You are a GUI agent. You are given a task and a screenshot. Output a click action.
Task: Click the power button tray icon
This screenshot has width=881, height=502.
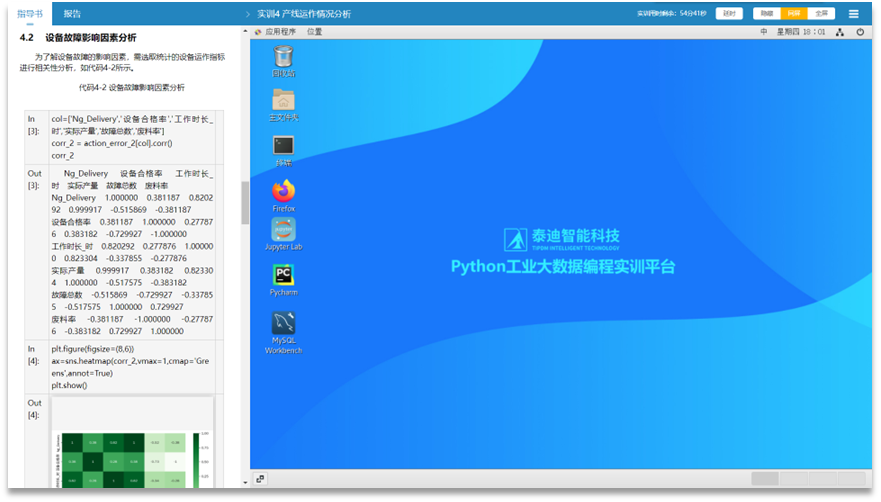pyautogui.click(x=860, y=32)
